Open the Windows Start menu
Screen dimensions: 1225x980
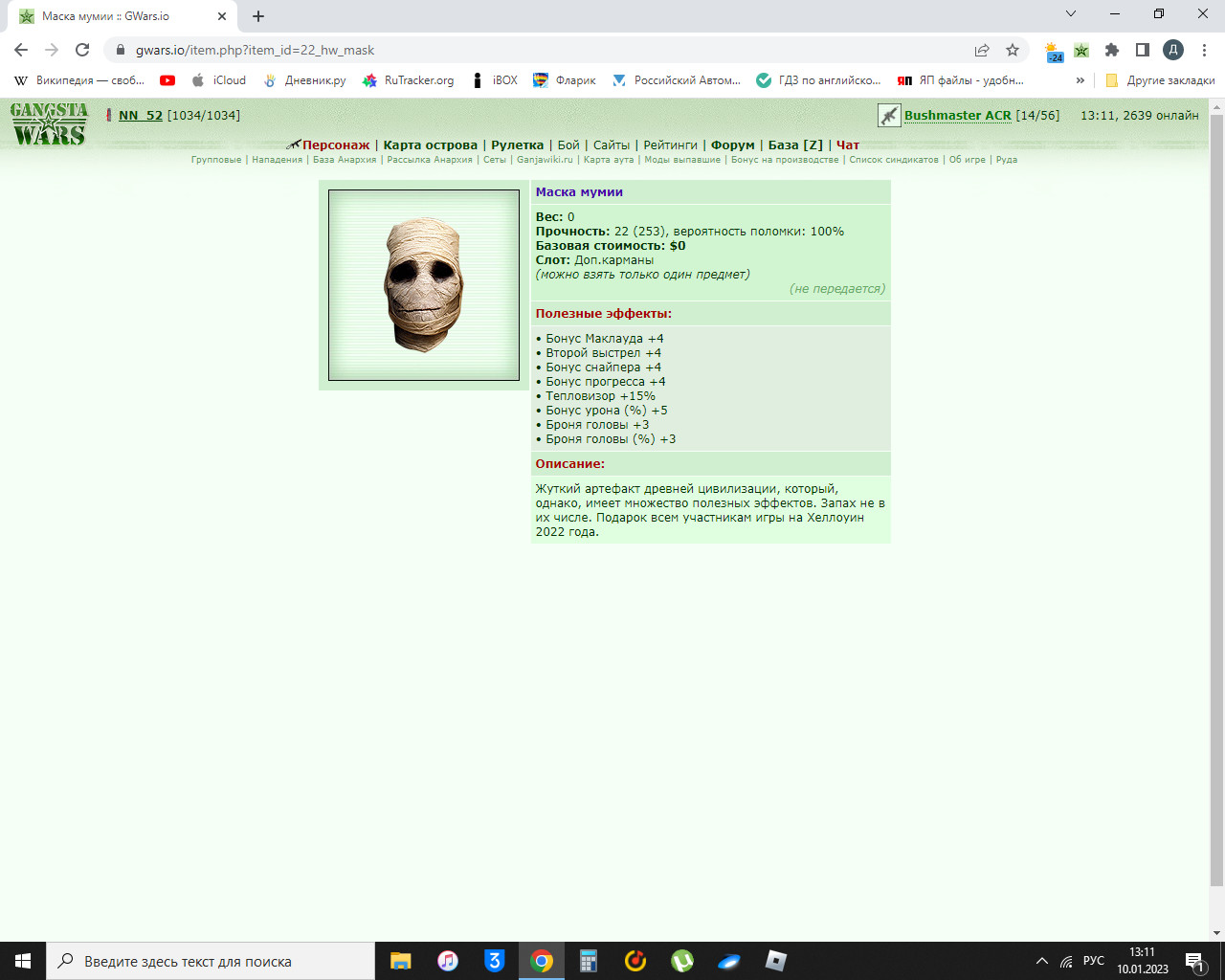(23, 961)
